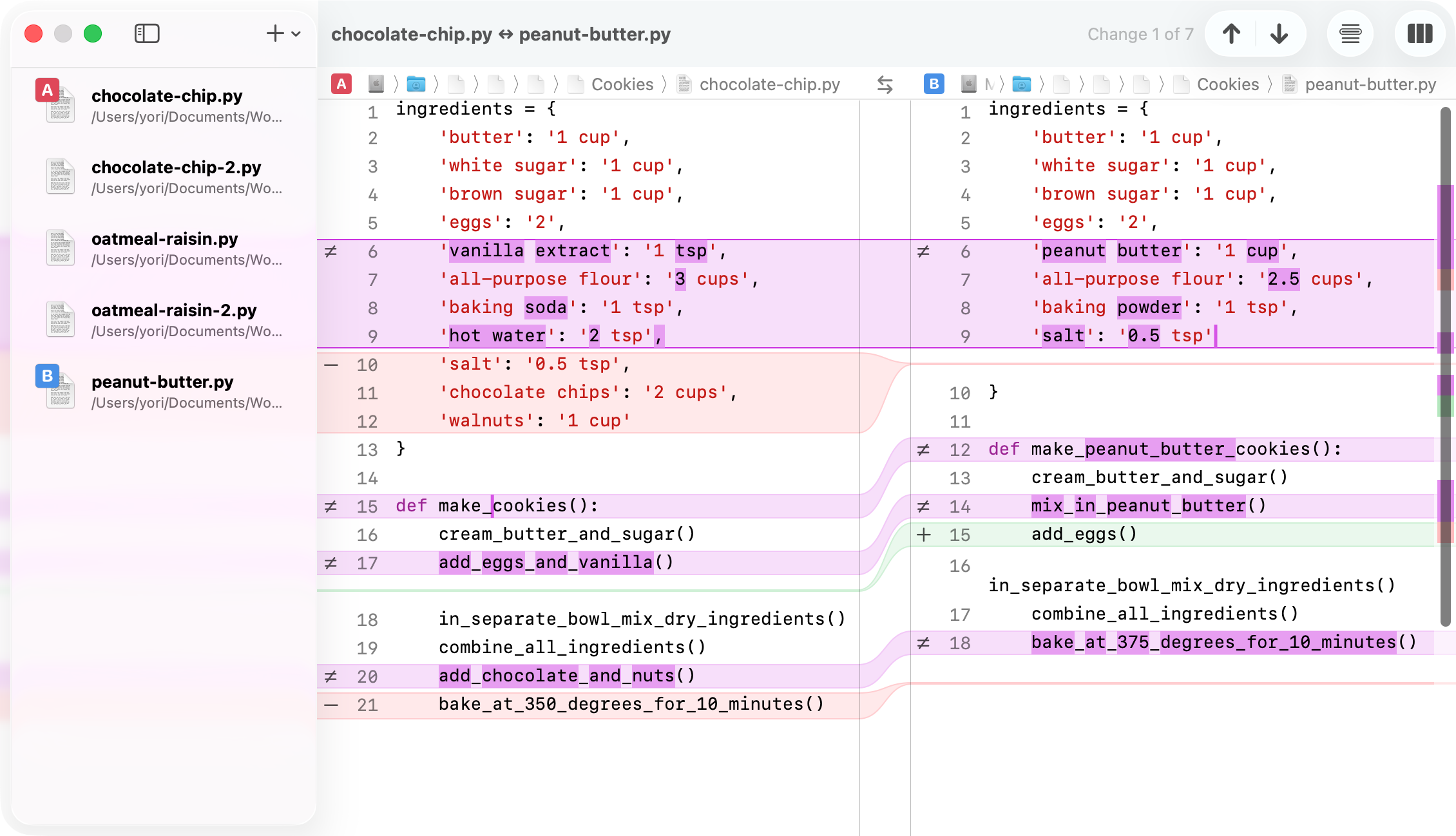Click the top purple change marker in overview ruler

click(x=1446, y=227)
